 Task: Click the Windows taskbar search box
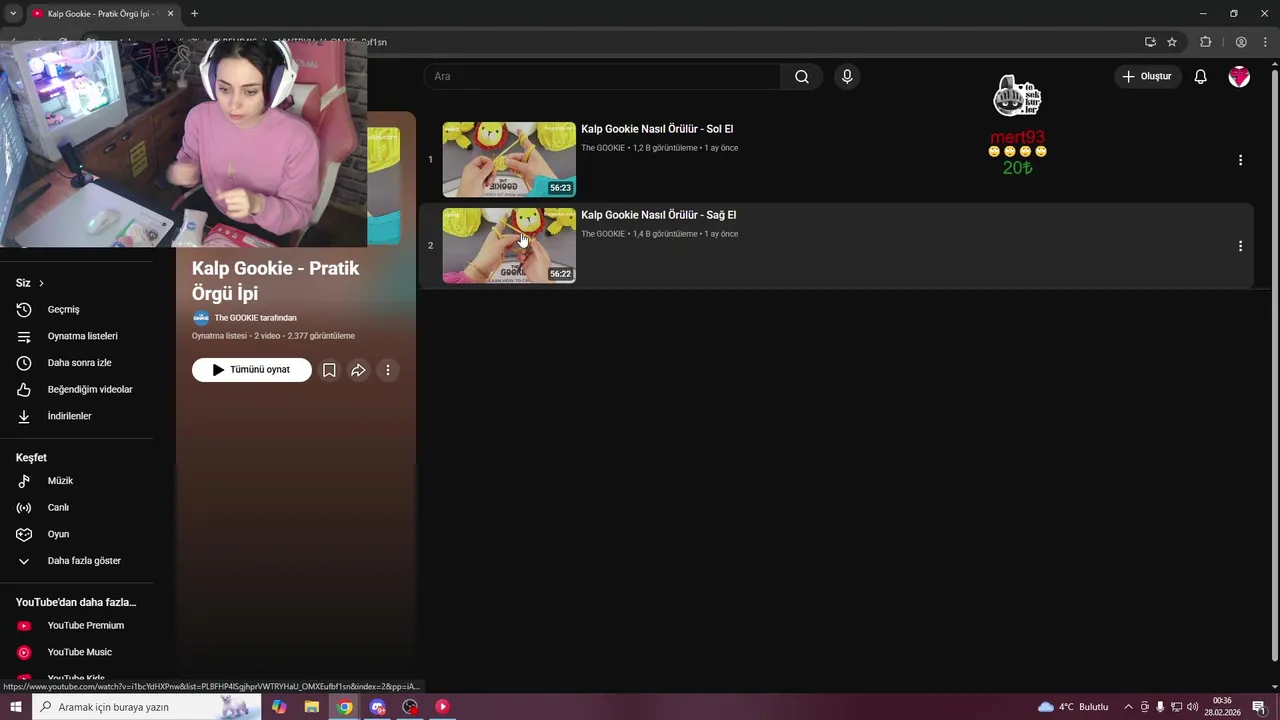pos(146,707)
